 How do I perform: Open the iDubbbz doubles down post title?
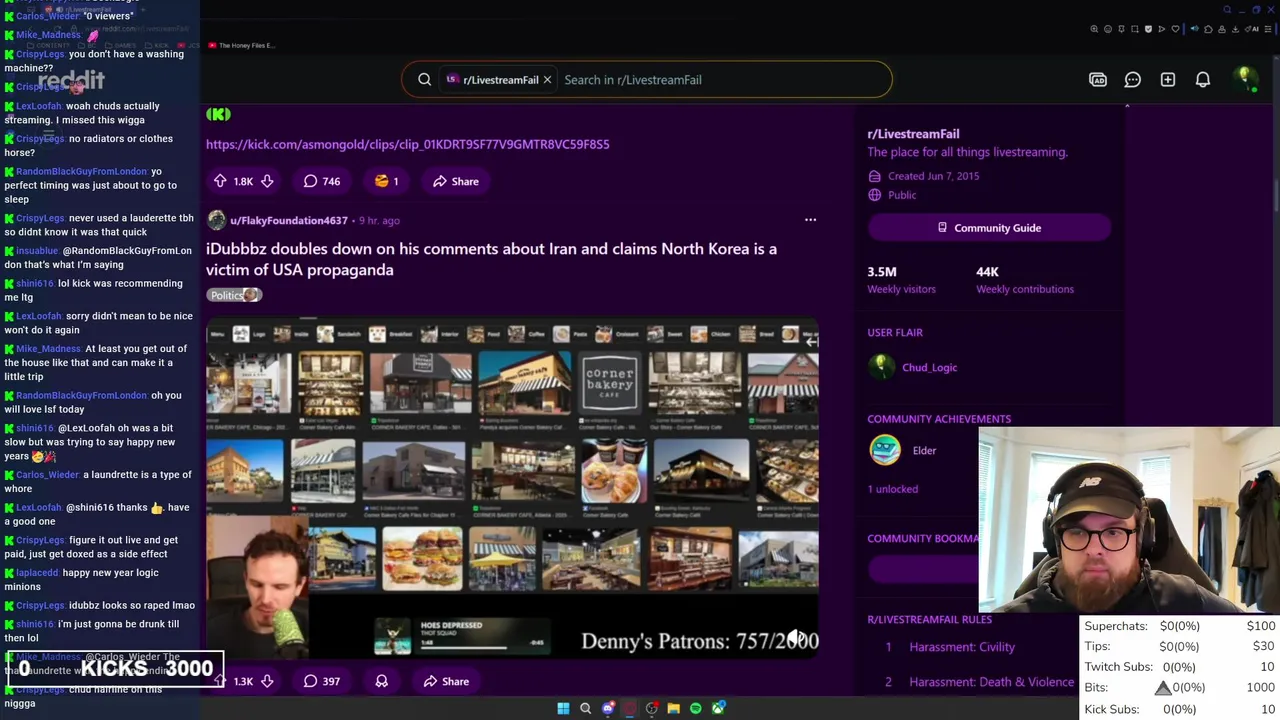[x=491, y=259]
